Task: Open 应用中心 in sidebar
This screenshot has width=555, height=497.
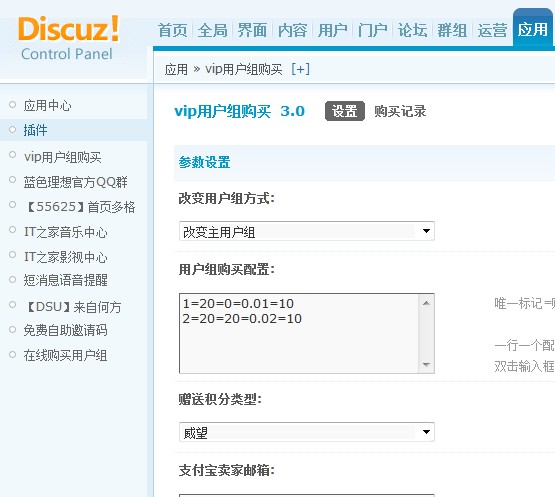Action: (47, 105)
